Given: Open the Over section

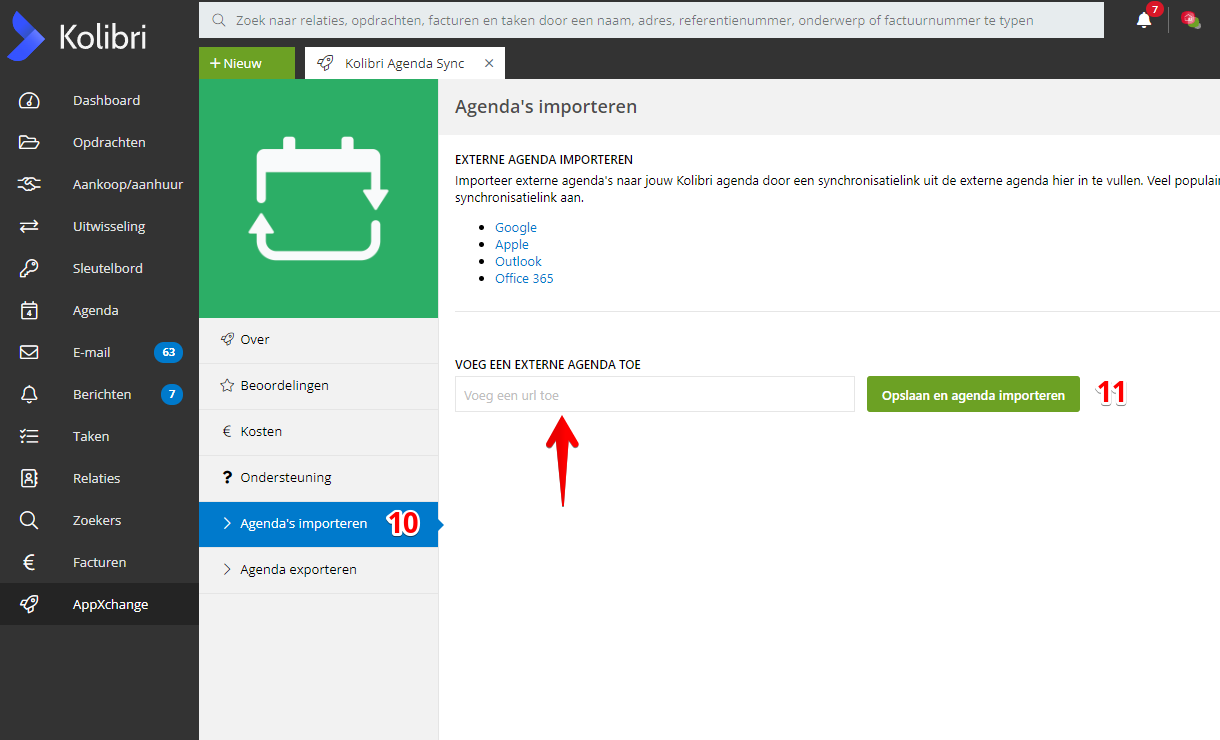Looking at the screenshot, I should click(x=318, y=340).
